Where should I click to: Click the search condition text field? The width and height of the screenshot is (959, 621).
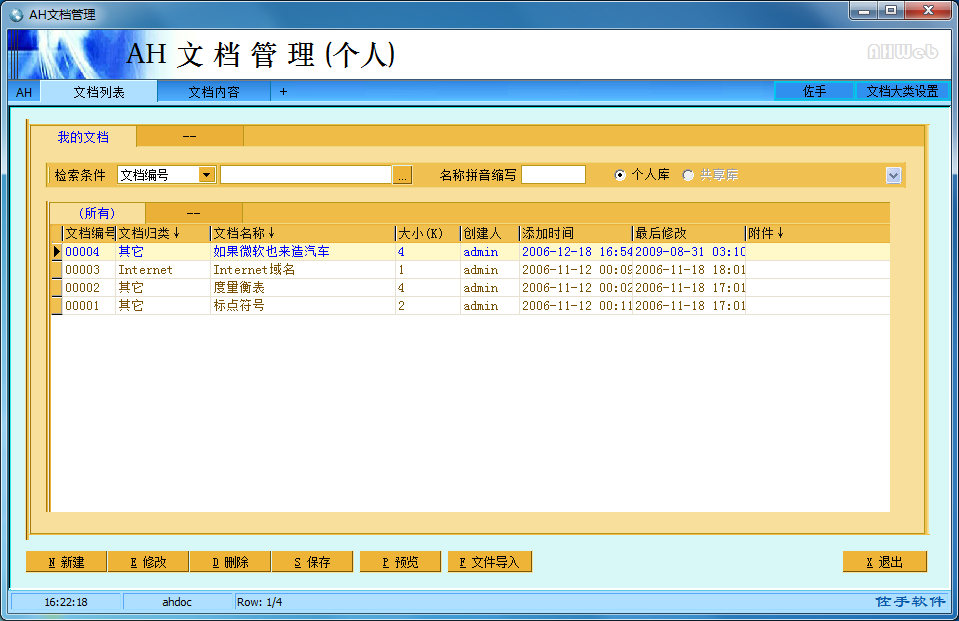tap(306, 175)
